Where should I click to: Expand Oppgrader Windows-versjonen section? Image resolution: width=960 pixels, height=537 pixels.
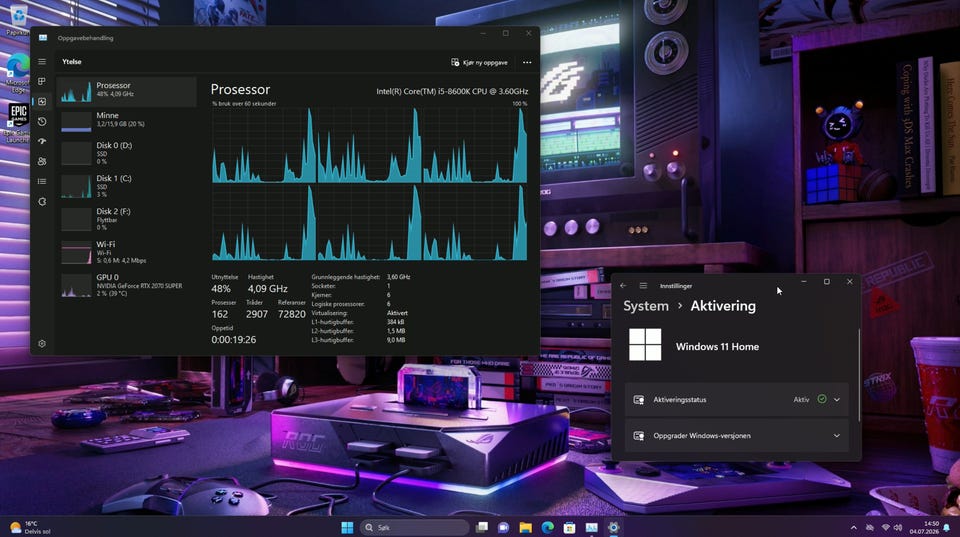[x=737, y=436]
